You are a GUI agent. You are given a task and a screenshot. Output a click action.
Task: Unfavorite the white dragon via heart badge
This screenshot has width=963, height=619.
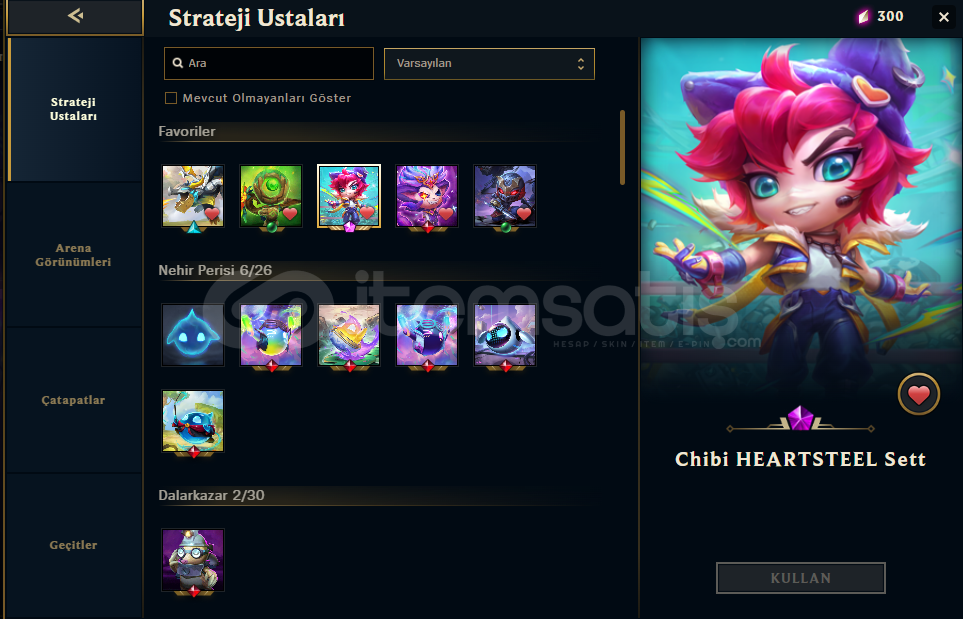tap(212, 214)
